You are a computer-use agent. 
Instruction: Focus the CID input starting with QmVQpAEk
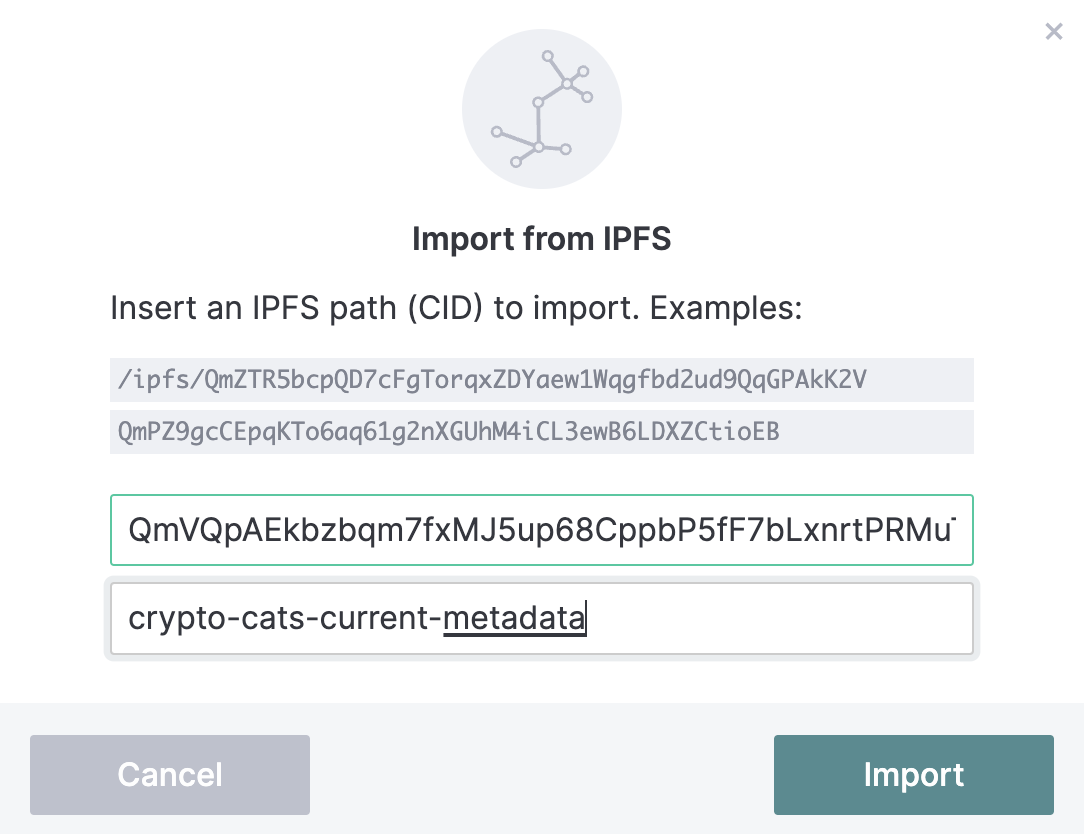[541, 530]
